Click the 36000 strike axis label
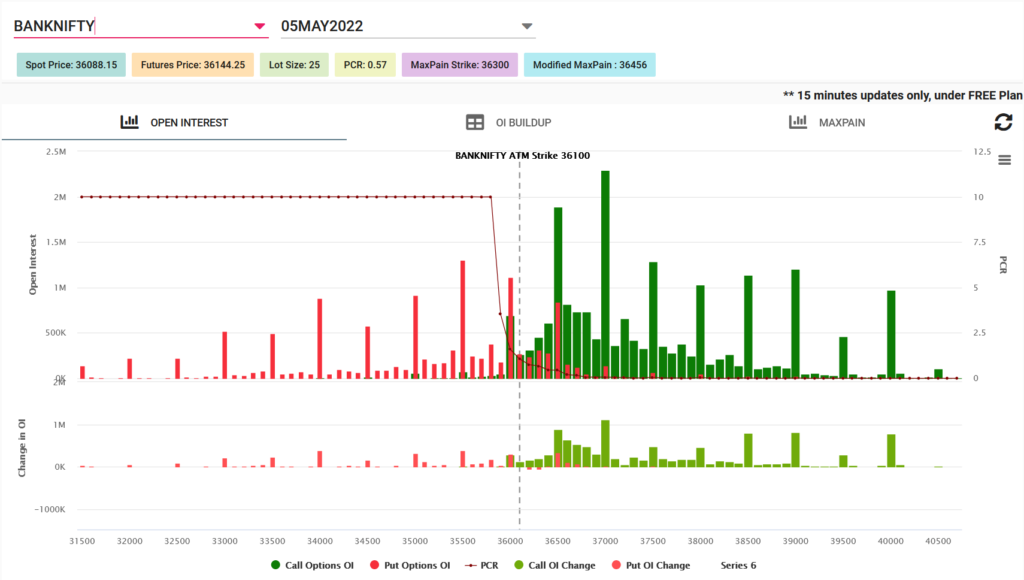This screenshot has height=580, width=1024. tap(510, 541)
